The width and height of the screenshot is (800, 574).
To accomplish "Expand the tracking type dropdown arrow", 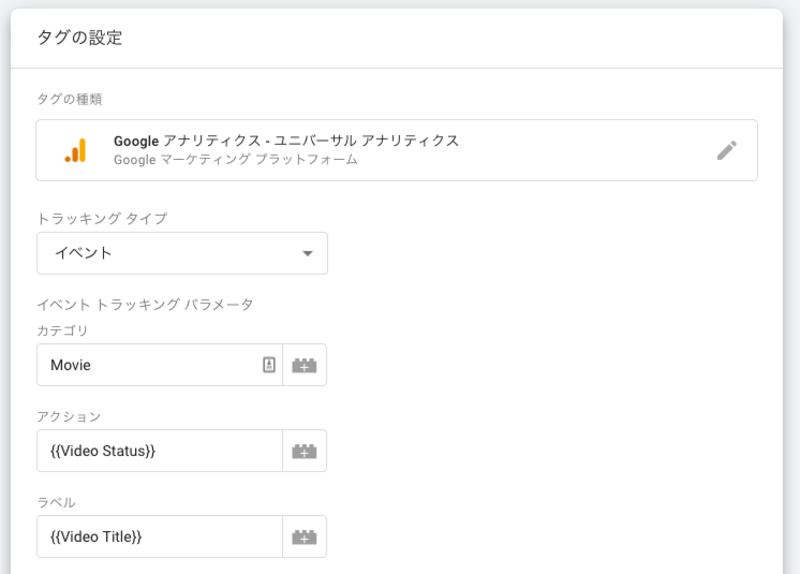I will (x=307, y=254).
